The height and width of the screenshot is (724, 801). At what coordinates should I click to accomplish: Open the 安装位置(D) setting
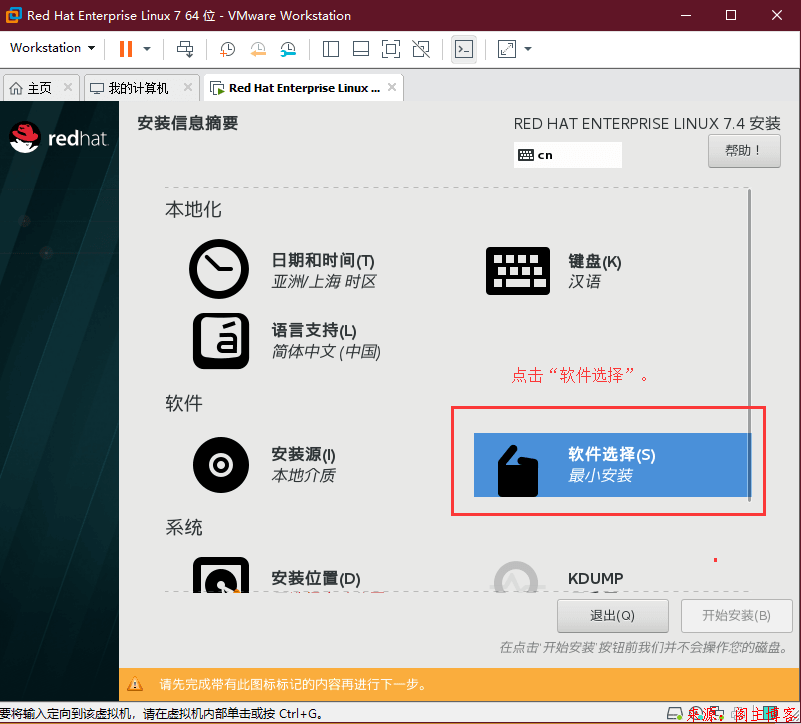[x=316, y=578]
